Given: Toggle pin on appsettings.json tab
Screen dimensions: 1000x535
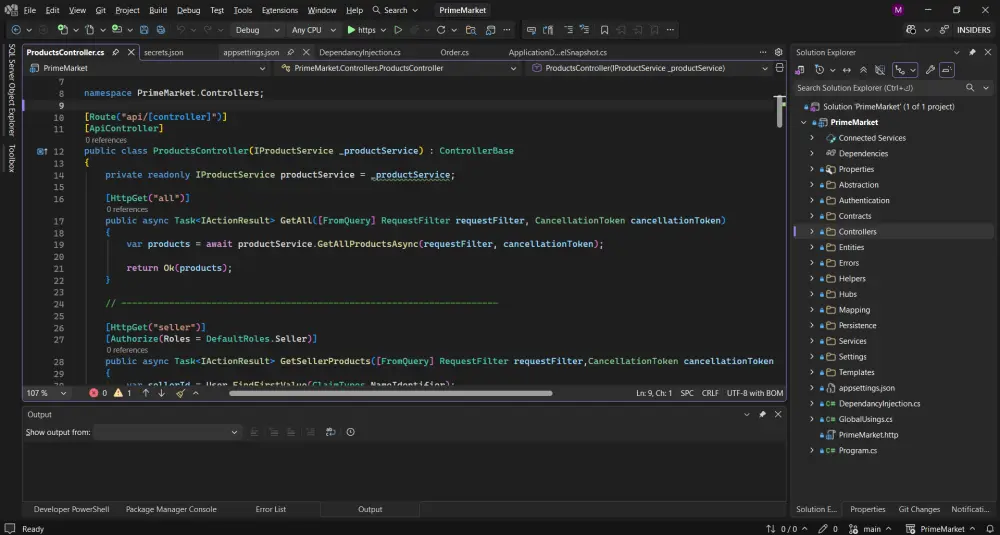Looking at the screenshot, I should 290,52.
